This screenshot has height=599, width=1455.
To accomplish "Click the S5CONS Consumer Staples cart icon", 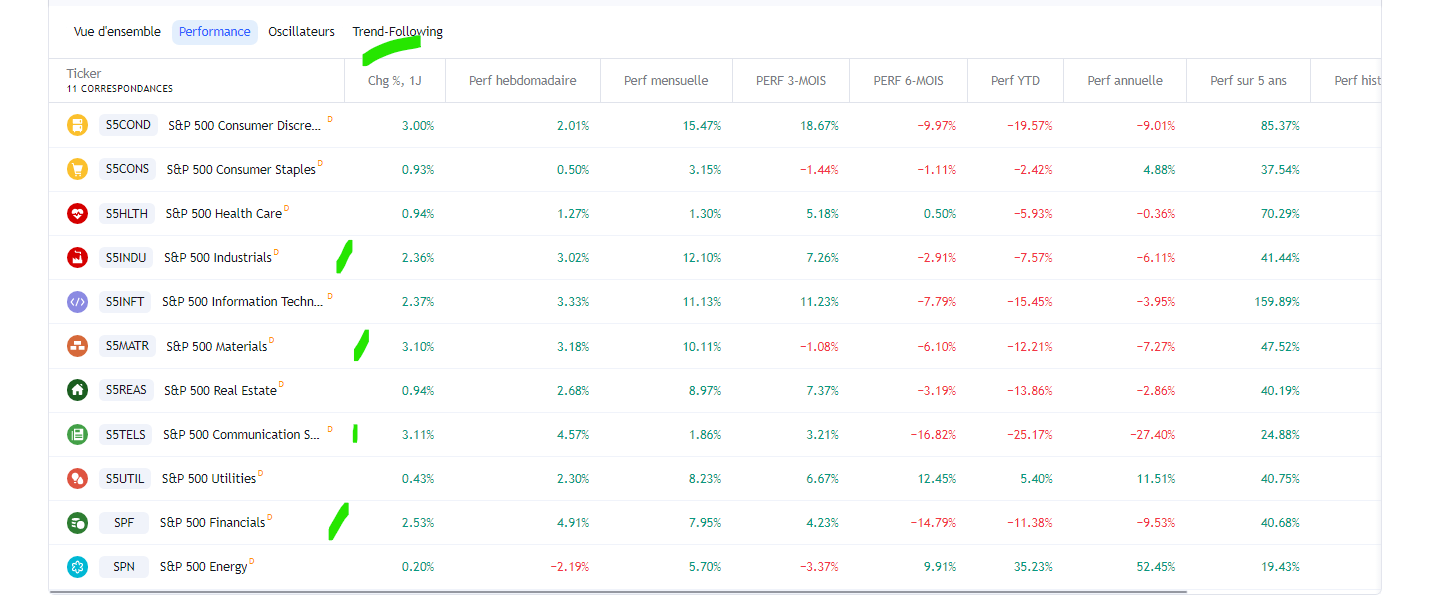I will click(77, 169).
